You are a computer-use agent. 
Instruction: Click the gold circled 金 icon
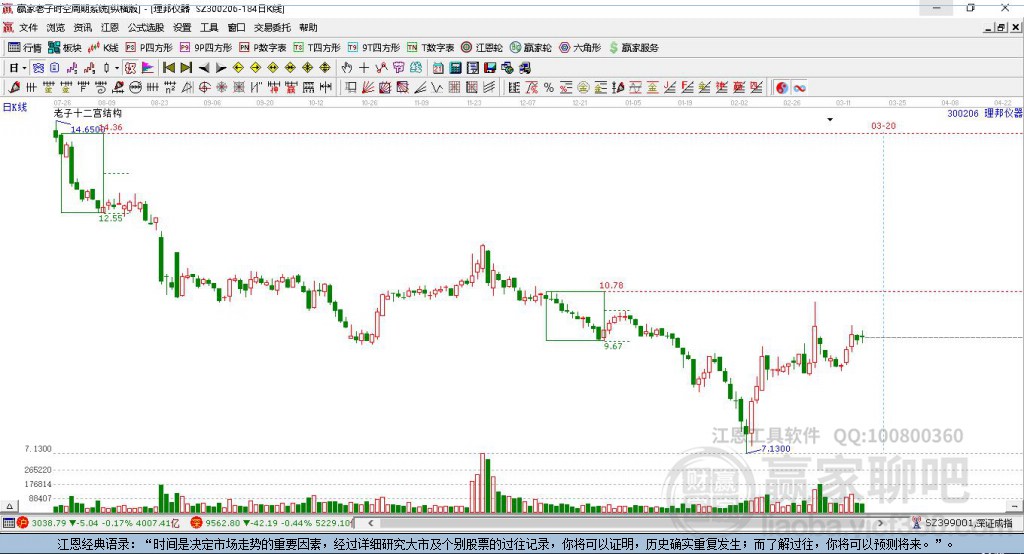click(583, 88)
